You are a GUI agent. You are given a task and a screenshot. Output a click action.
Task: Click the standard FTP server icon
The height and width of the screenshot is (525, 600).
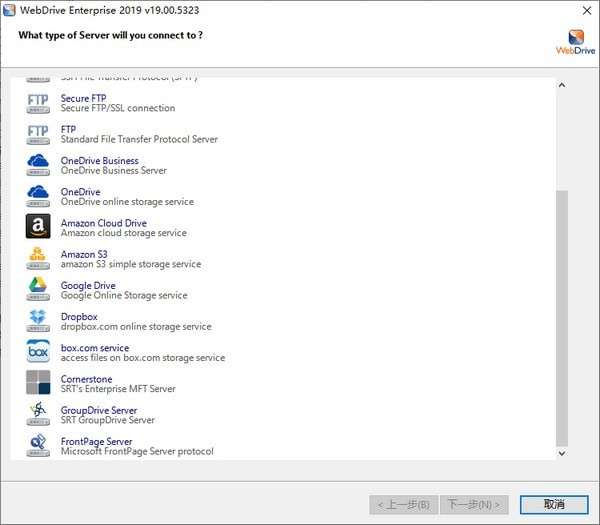pos(38,134)
